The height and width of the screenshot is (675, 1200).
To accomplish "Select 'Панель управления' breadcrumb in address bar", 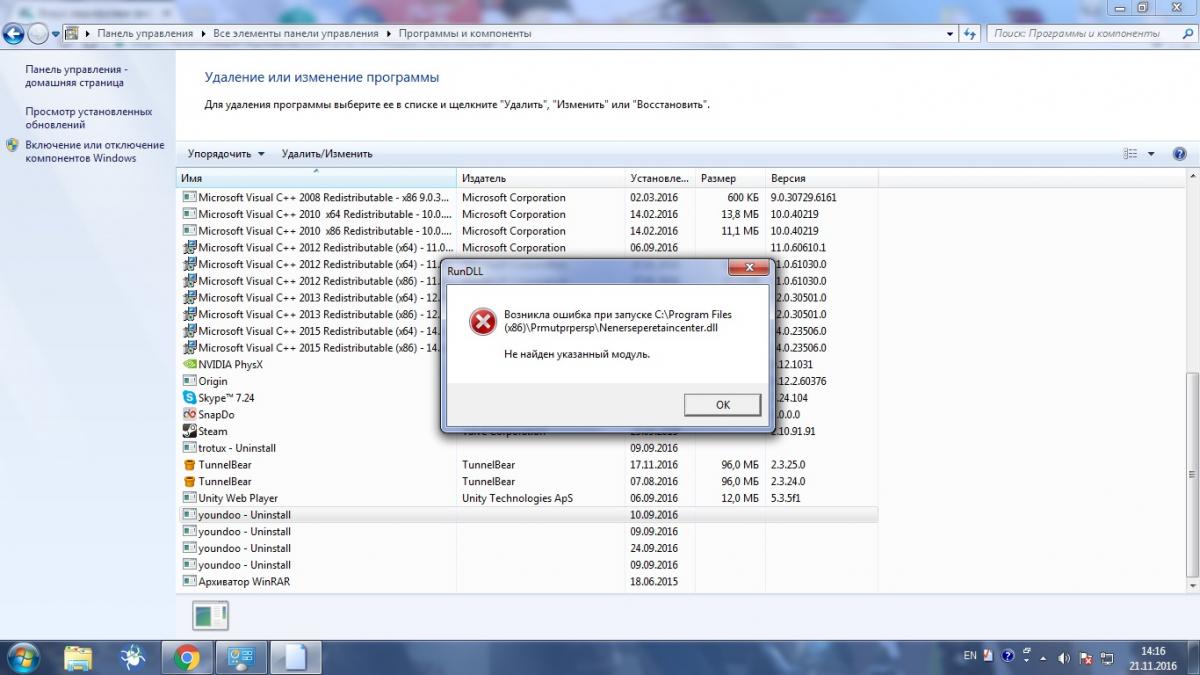I will 145,33.
